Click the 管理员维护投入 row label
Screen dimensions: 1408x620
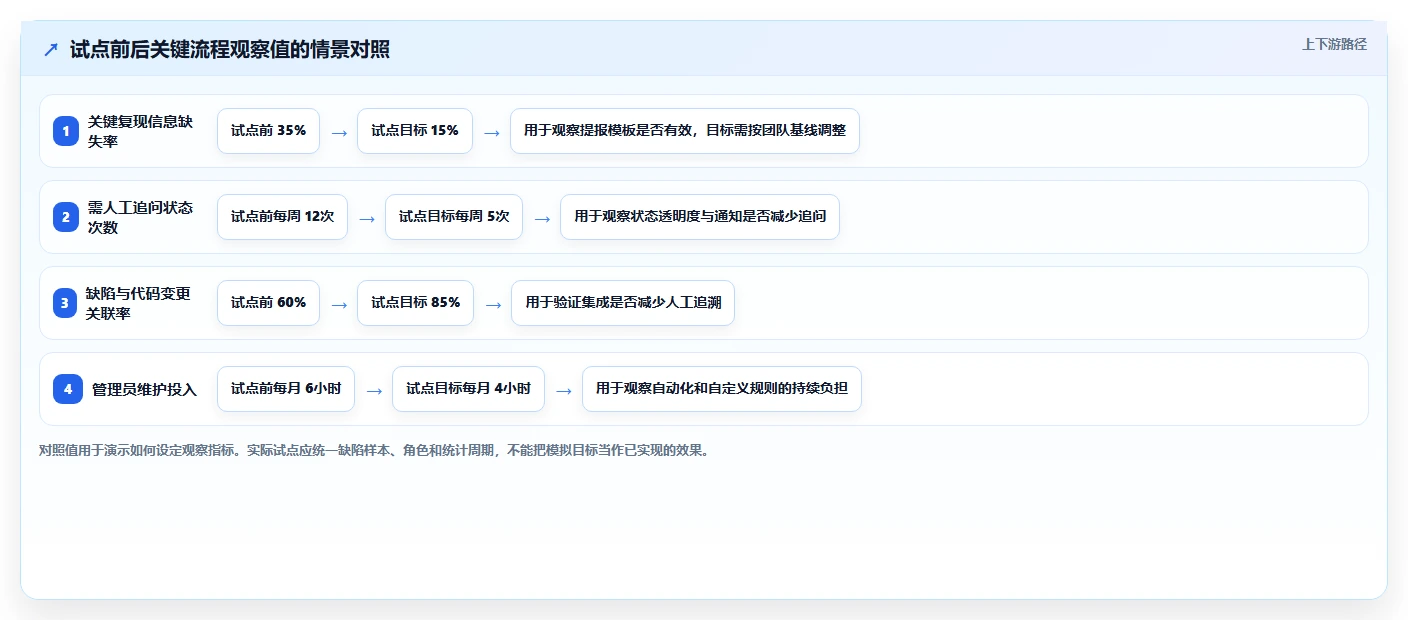coord(144,389)
